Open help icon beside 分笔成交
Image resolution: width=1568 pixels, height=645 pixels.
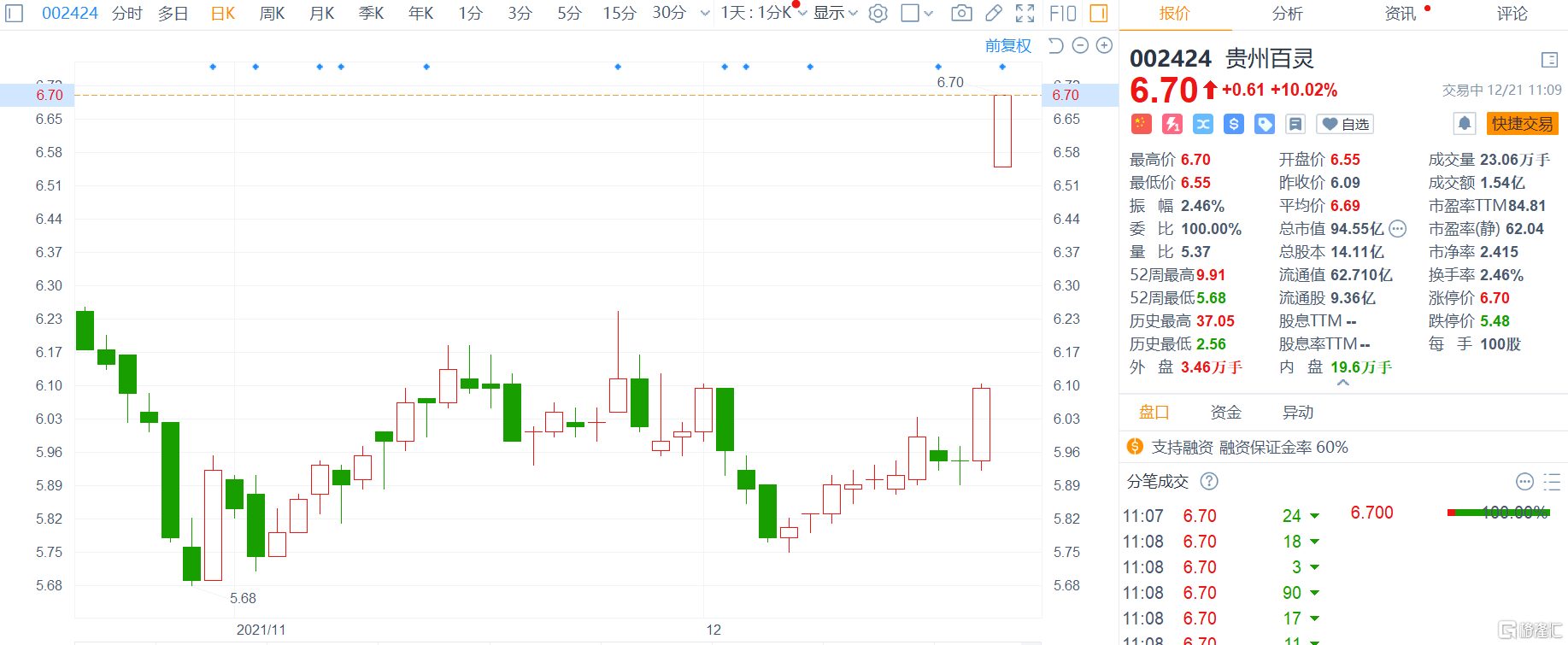[x=1209, y=481]
